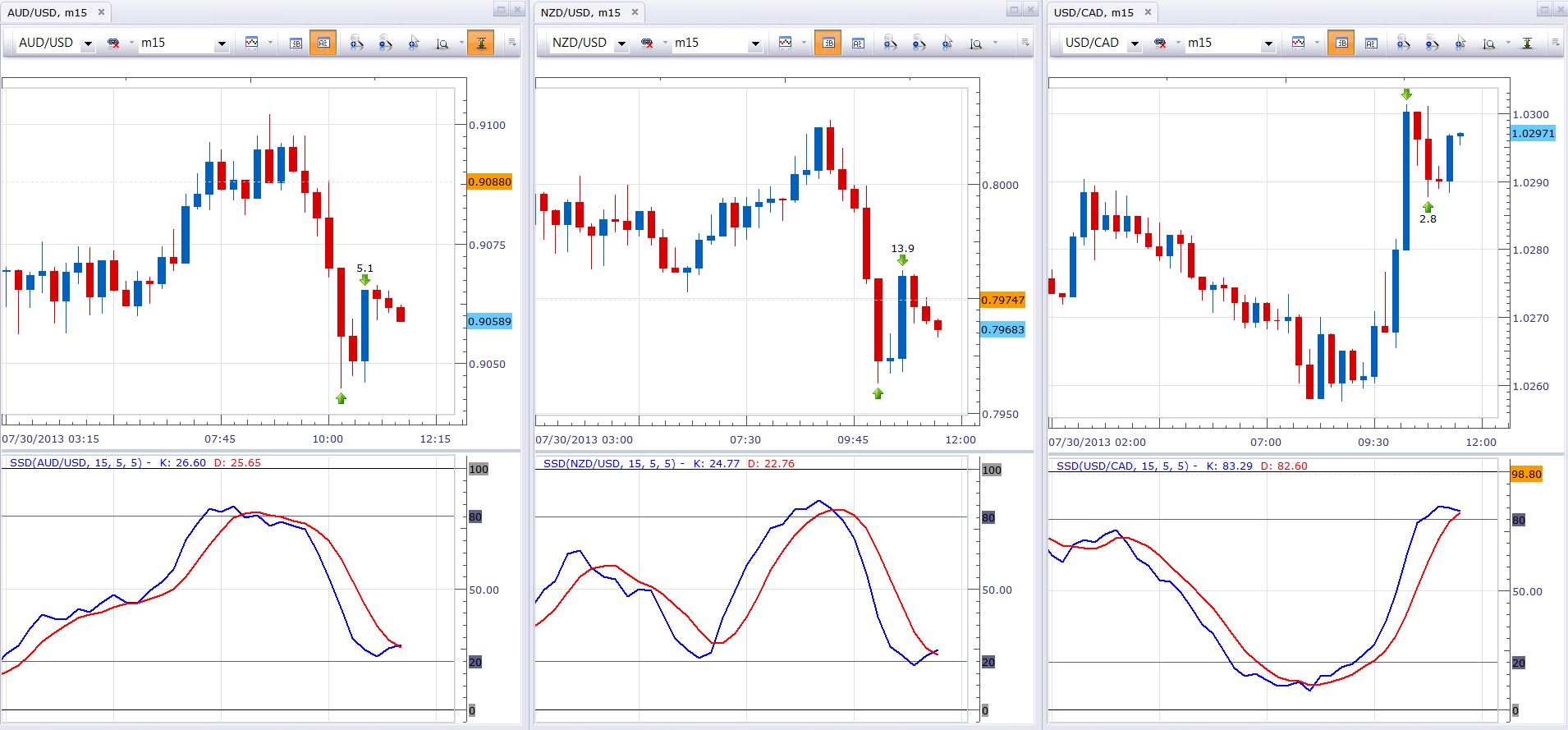Toggle Bid price display on NZD/USD chart
The image size is (1568, 730).
pyautogui.click(x=829, y=43)
